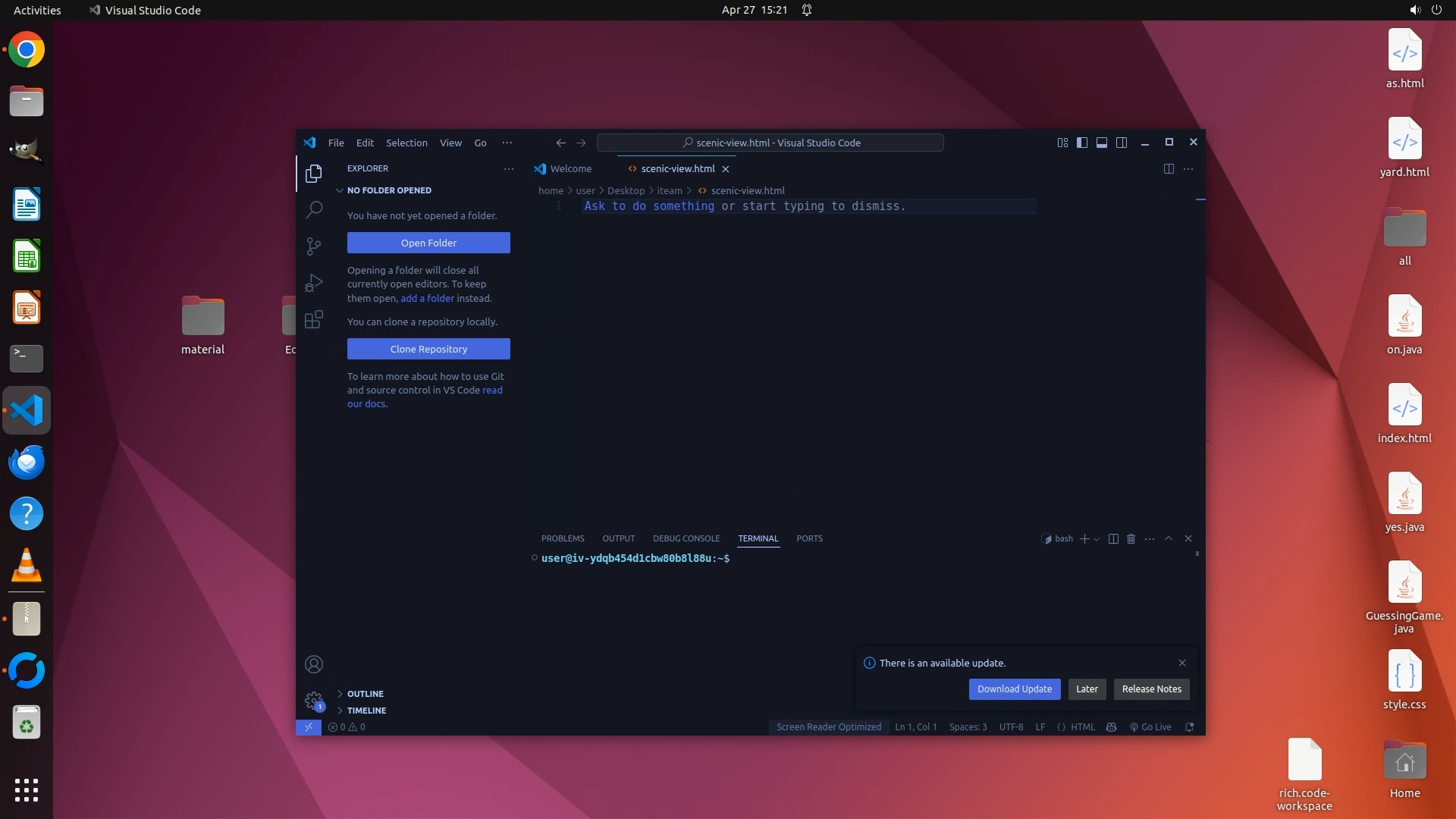Screen dimensions: 1456x819
Task: Switch to the PROBLEMS panel tab
Action: pyautogui.click(x=563, y=538)
